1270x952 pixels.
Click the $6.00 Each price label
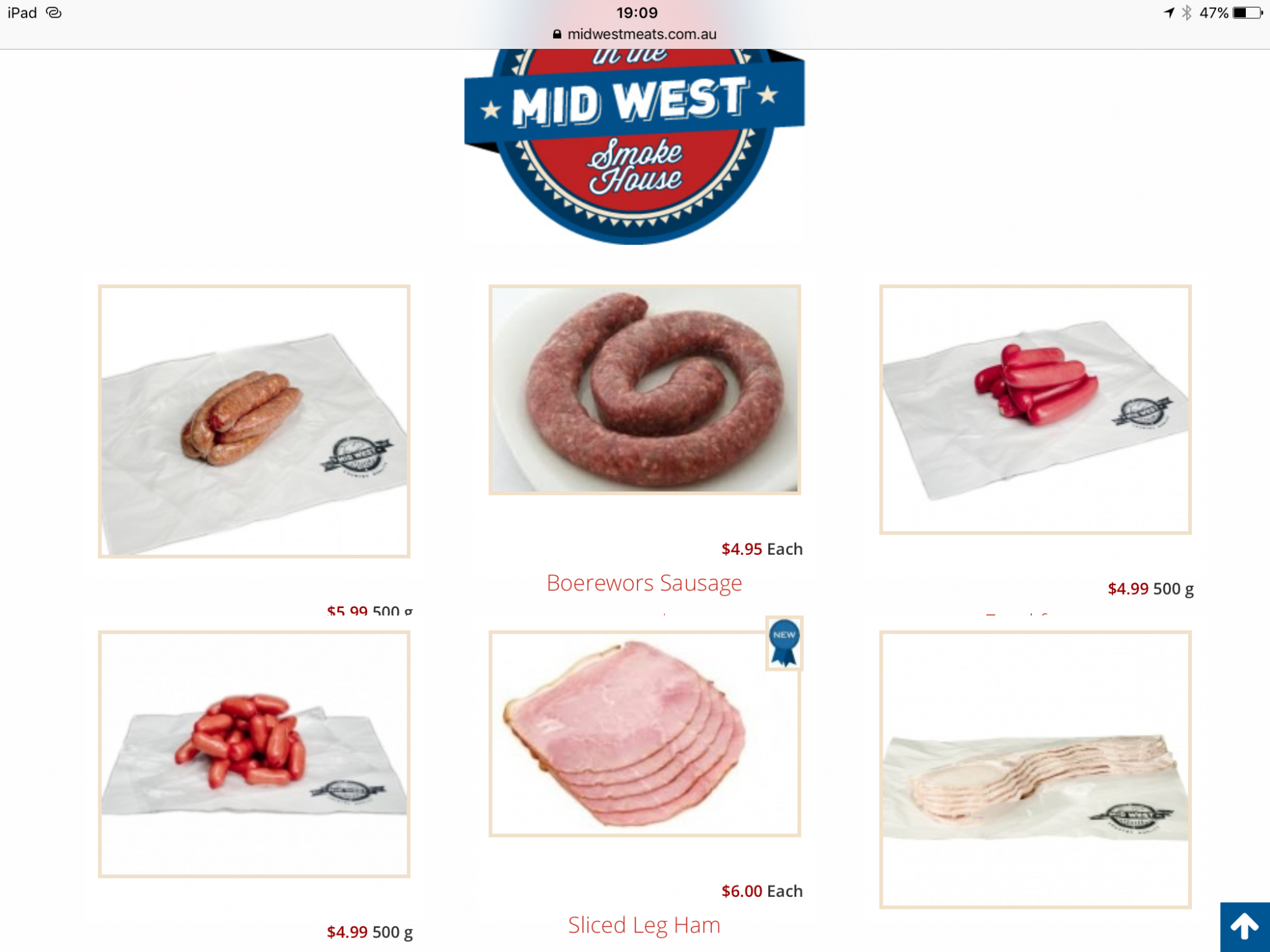762,891
